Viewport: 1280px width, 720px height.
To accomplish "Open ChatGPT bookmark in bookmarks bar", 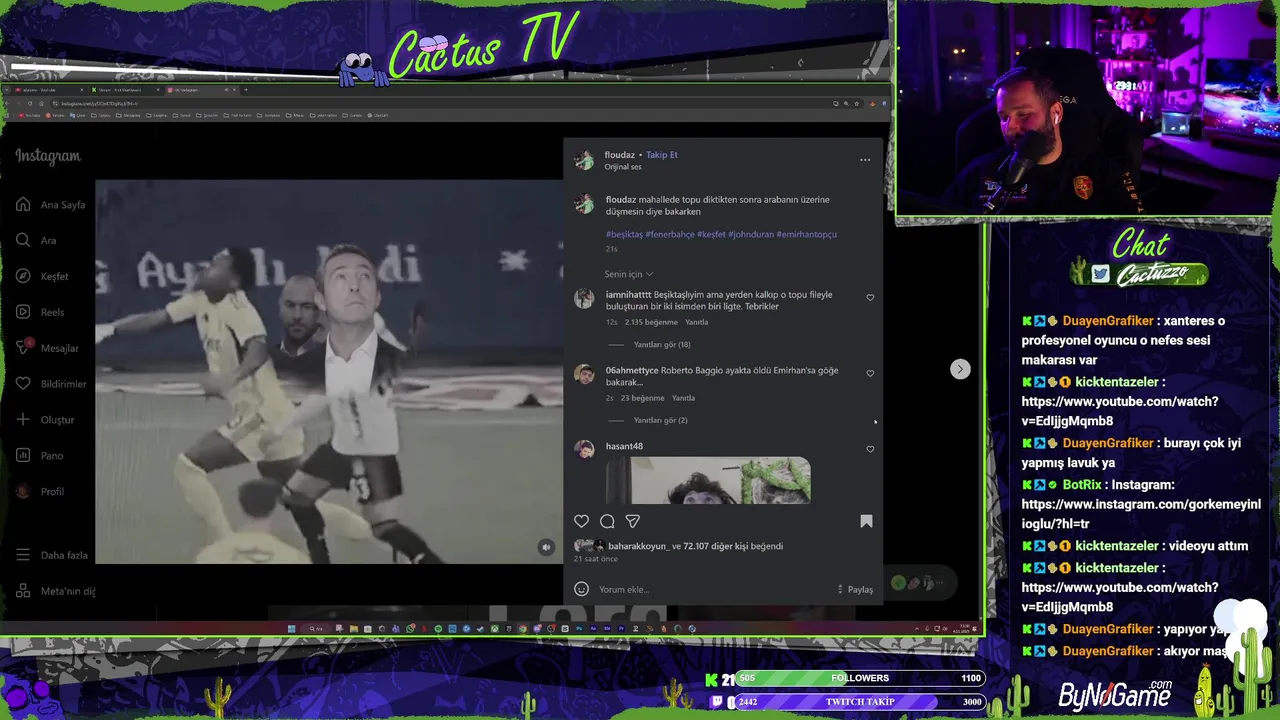I will (378, 115).
